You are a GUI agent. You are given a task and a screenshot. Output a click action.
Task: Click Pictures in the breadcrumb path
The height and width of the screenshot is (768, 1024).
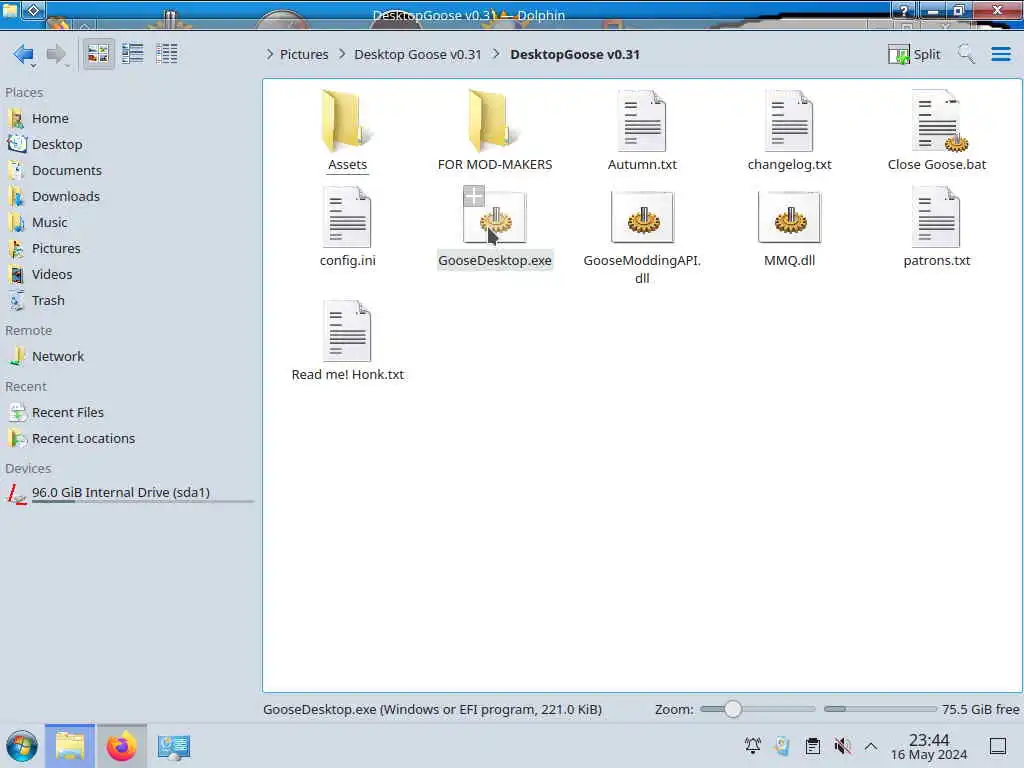[304, 54]
